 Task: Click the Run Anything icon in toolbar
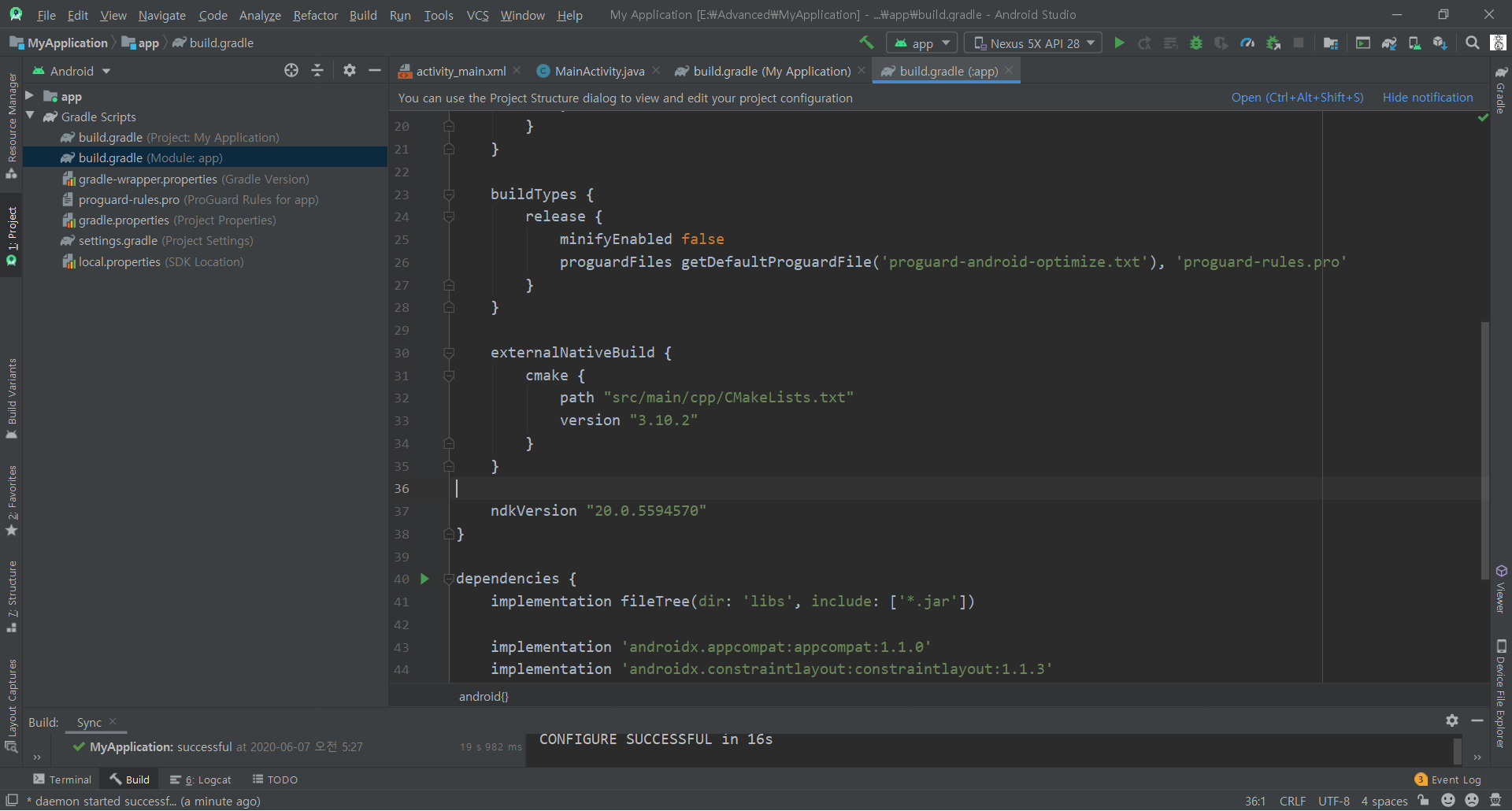tap(1363, 43)
